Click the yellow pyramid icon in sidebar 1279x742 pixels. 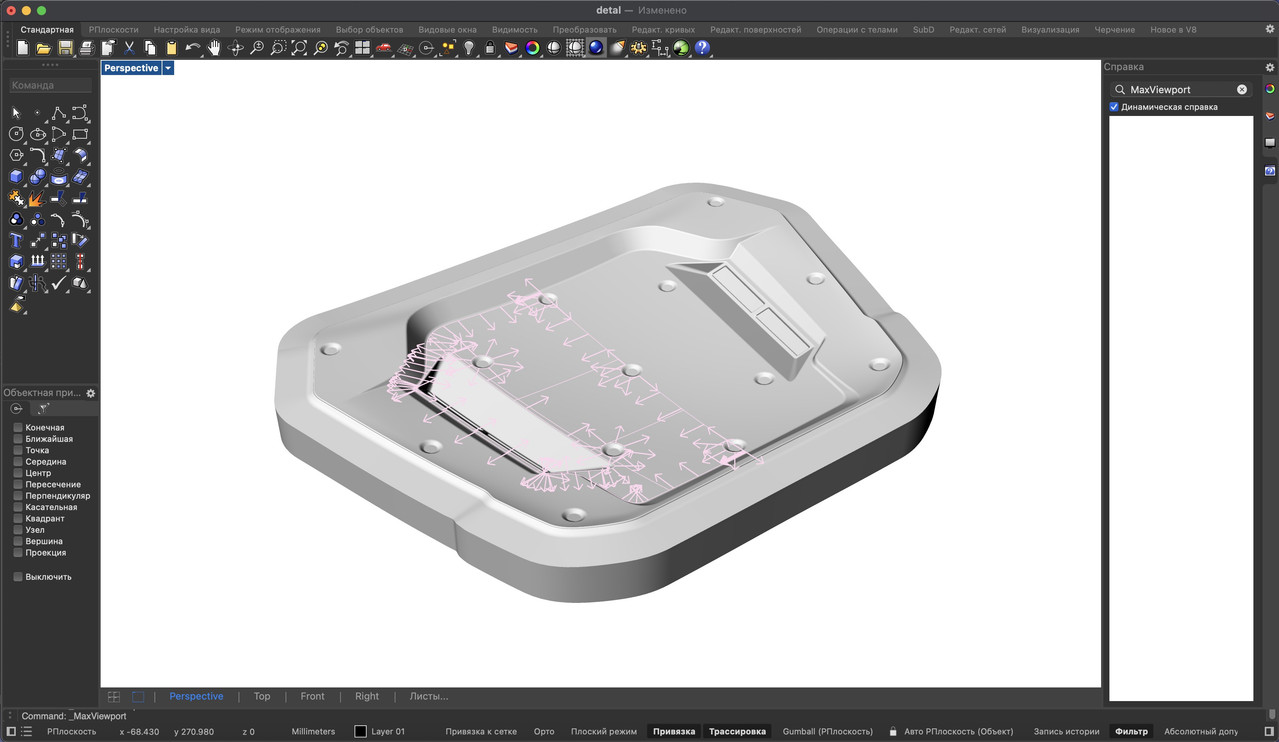point(16,305)
